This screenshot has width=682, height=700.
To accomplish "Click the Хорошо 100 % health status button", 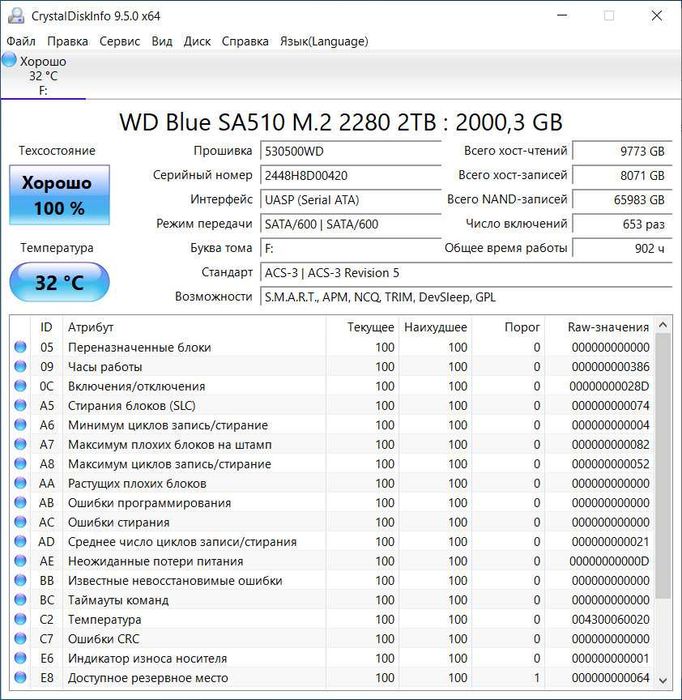I will click(59, 195).
